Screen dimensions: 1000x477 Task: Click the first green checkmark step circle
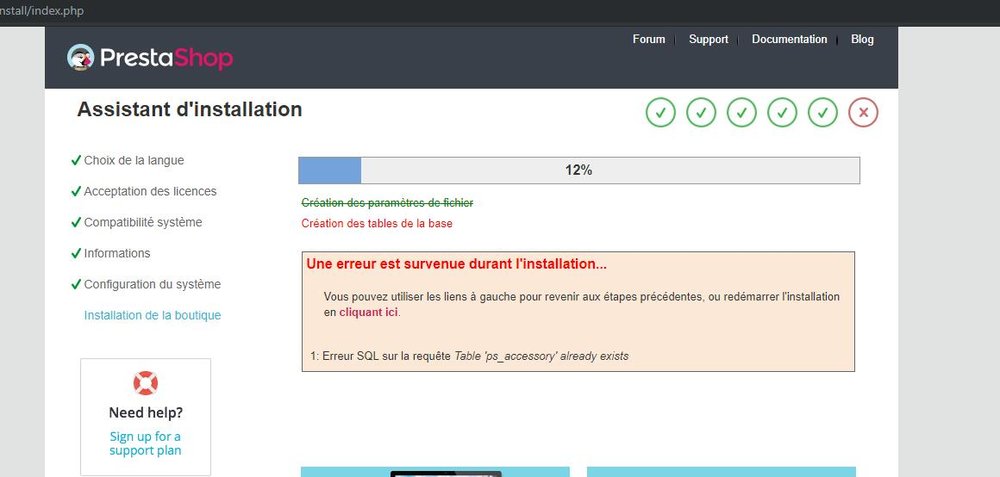(x=660, y=113)
